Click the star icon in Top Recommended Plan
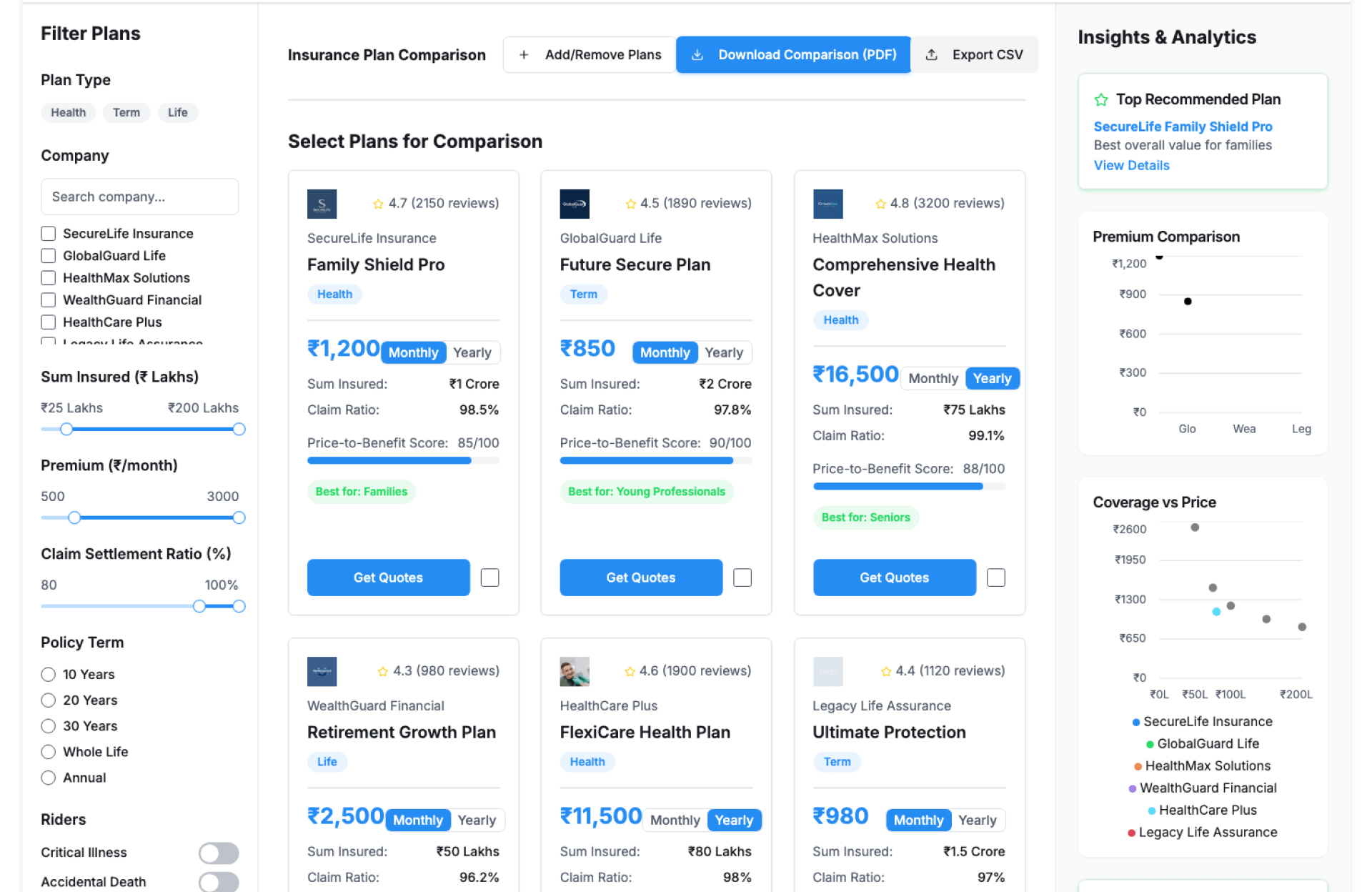Screen dimensions: 1372x892 1100,100
